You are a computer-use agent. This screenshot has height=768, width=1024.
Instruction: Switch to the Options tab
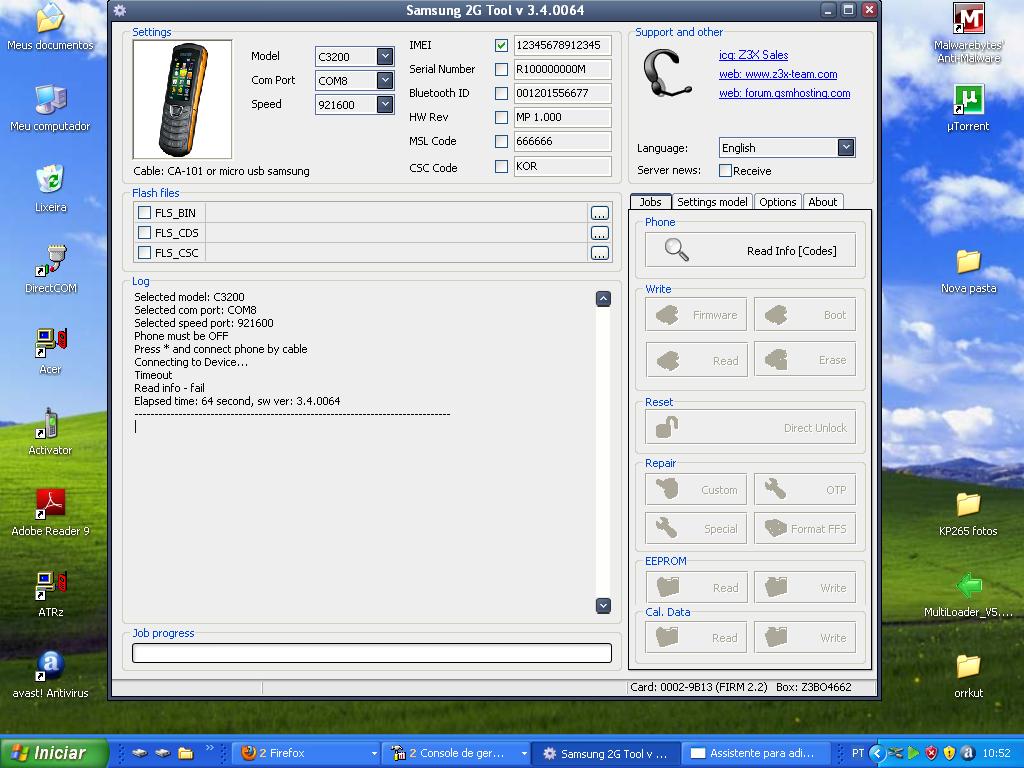(x=777, y=202)
